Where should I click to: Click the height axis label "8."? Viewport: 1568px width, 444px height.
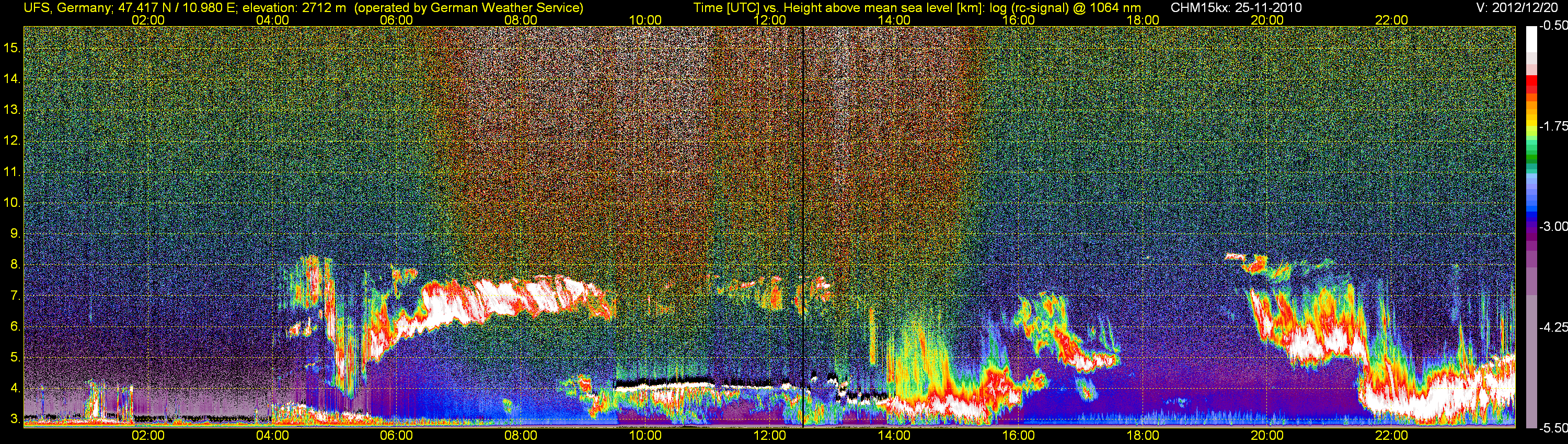15,265
